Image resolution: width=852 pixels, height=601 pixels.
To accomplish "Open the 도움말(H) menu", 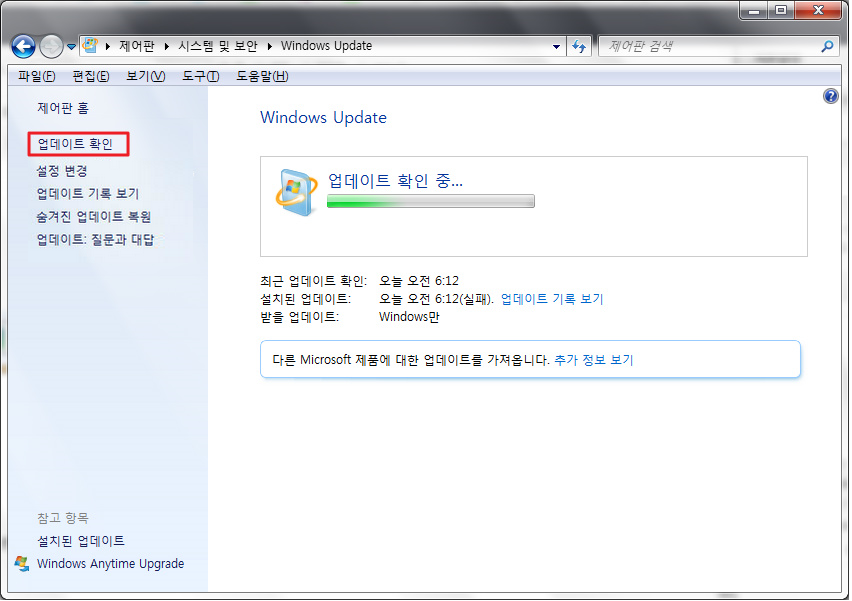I will point(262,76).
